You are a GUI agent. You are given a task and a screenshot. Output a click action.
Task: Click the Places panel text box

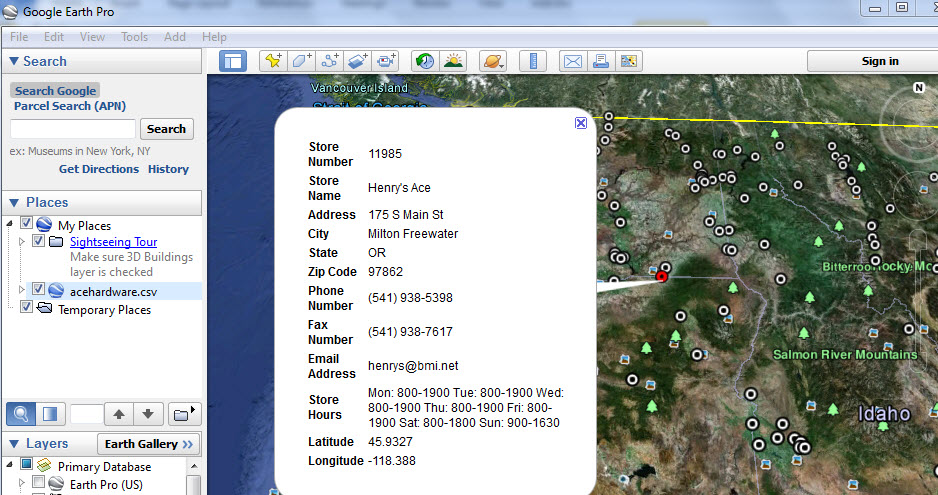(86, 414)
